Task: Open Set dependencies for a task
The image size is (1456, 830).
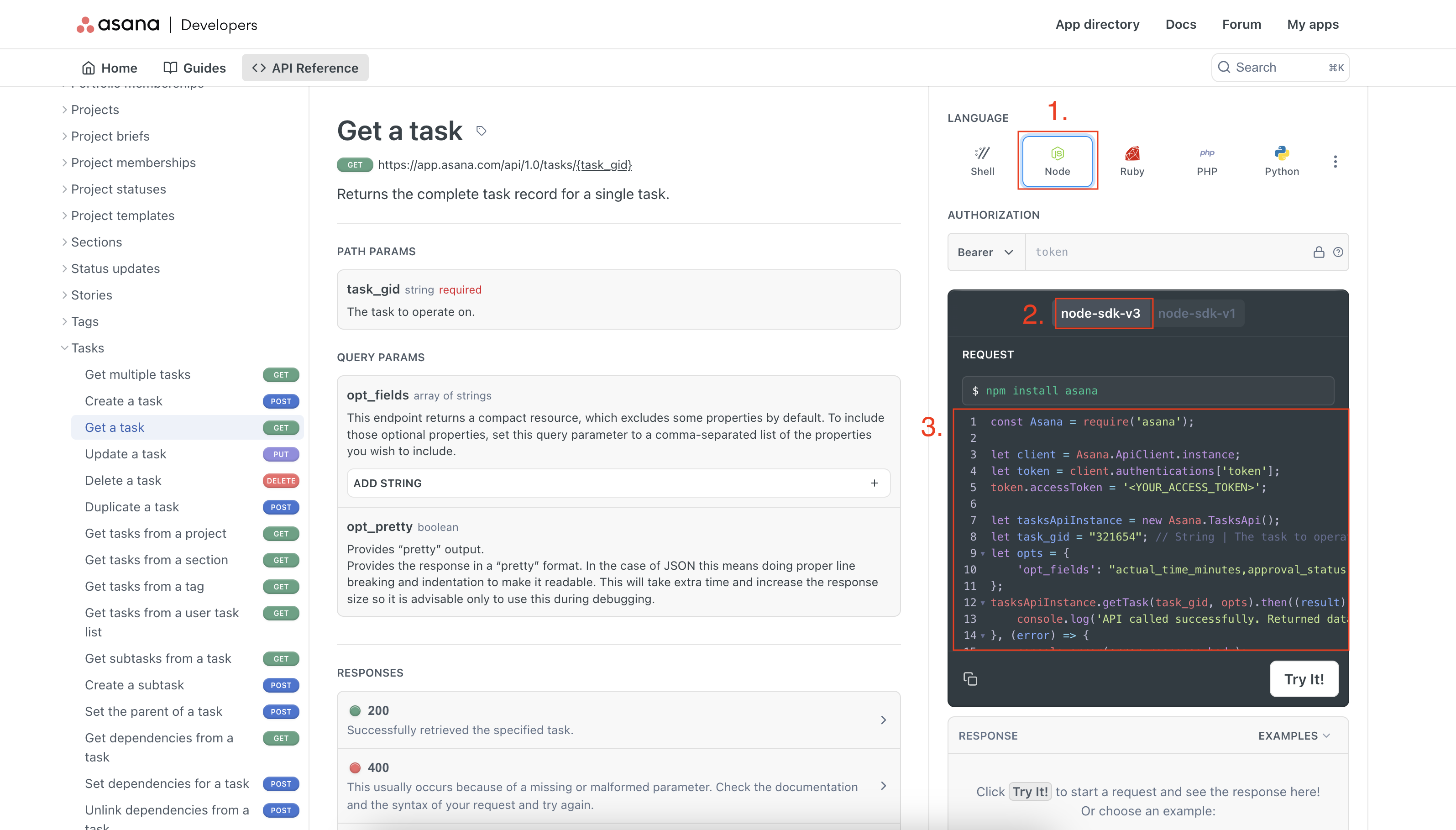Action: pyautogui.click(x=188, y=783)
